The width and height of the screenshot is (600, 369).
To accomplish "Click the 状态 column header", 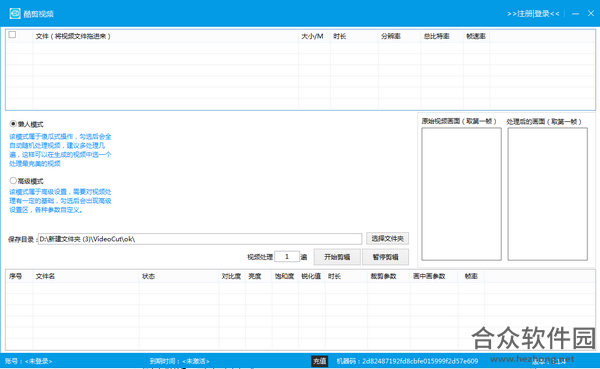I will click(x=179, y=276).
